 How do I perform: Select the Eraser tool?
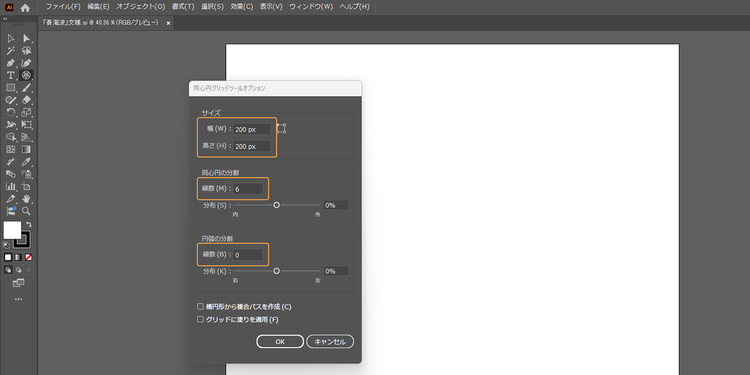(26, 100)
